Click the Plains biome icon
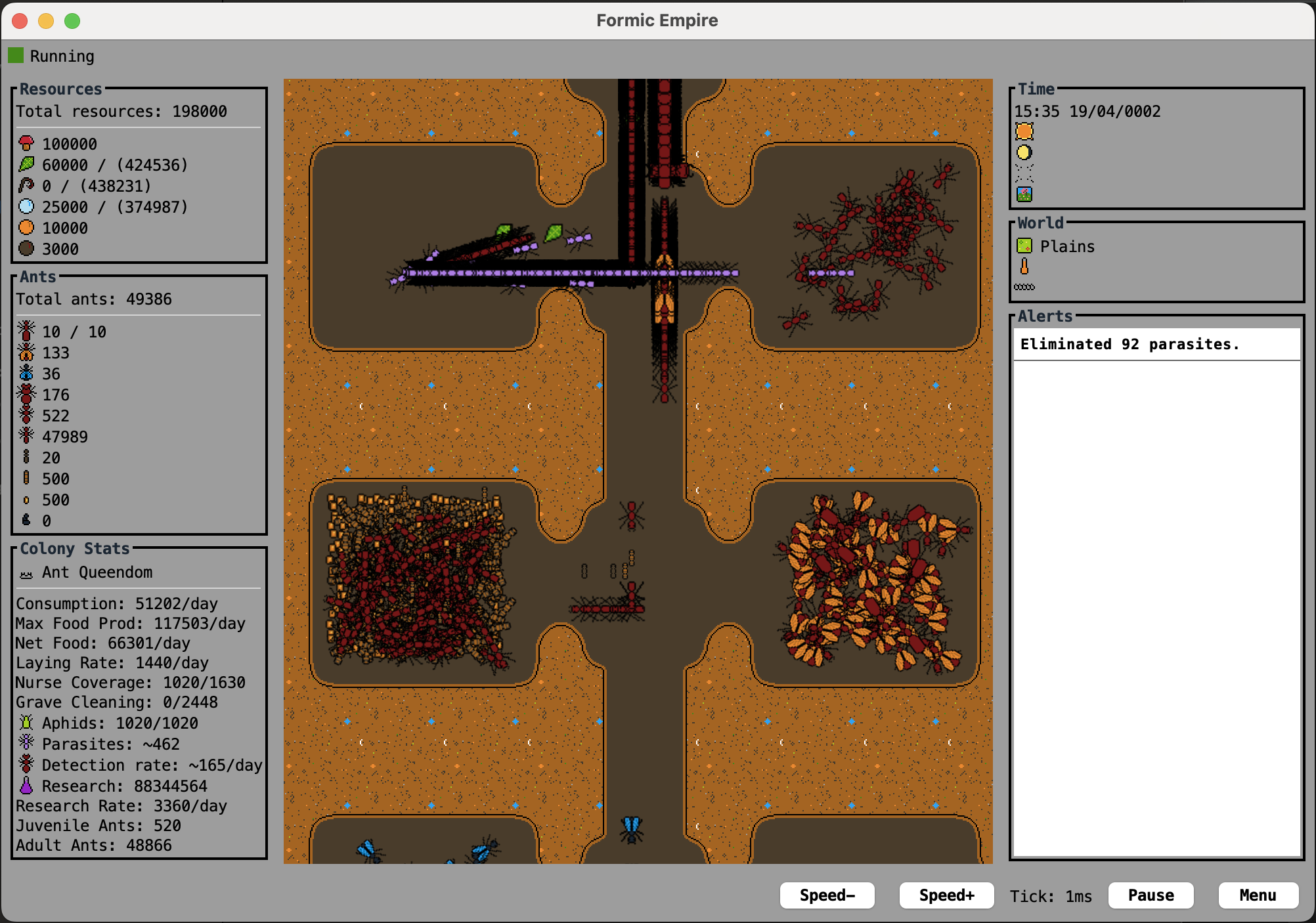Viewport: 1316px width, 923px height. 1024,246
